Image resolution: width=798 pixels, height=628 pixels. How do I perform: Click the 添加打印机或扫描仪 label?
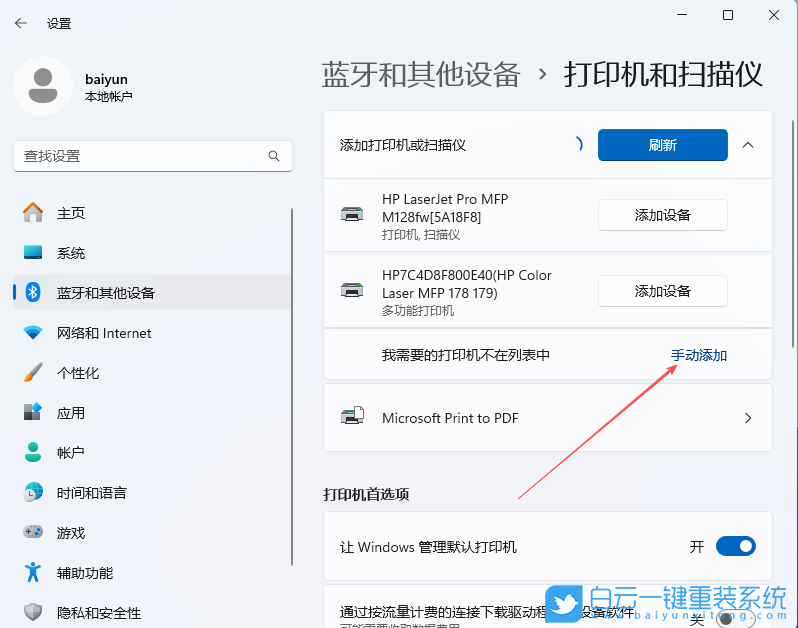pos(403,145)
